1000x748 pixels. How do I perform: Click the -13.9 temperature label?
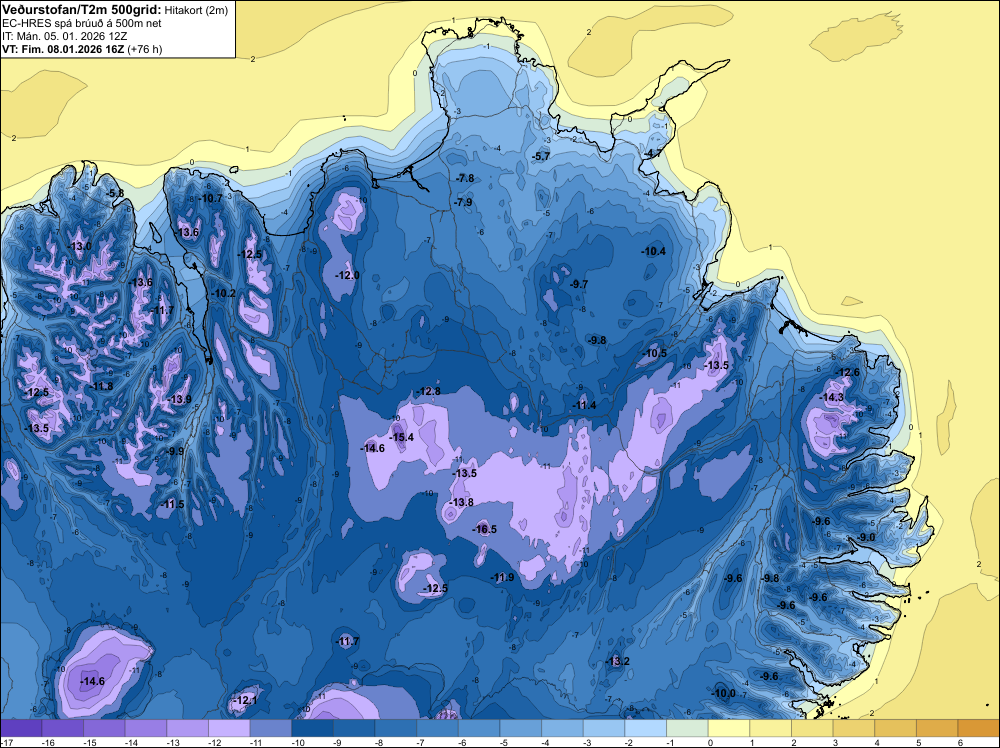pos(179,399)
